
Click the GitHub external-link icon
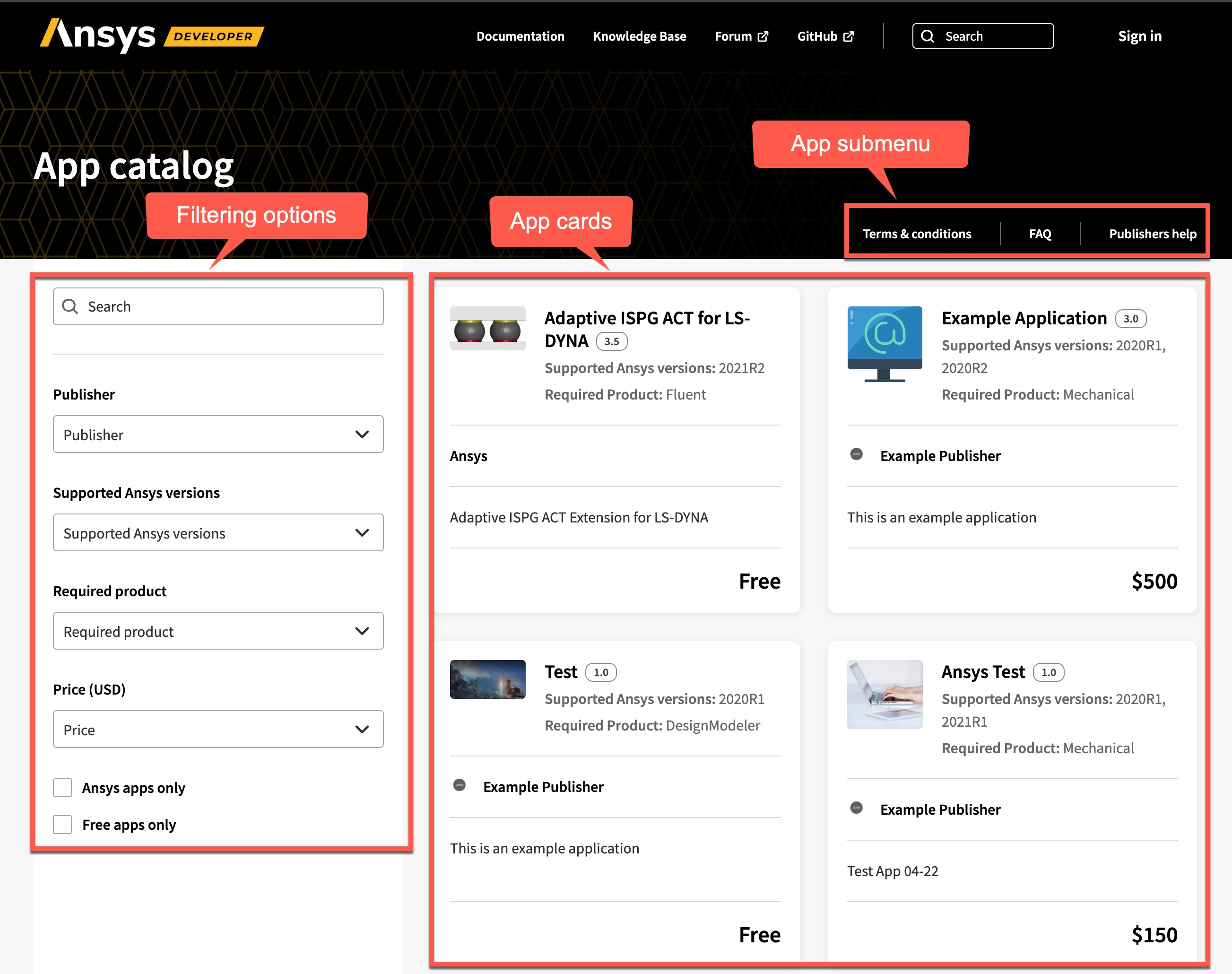pyautogui.click(x=848, y=36)
